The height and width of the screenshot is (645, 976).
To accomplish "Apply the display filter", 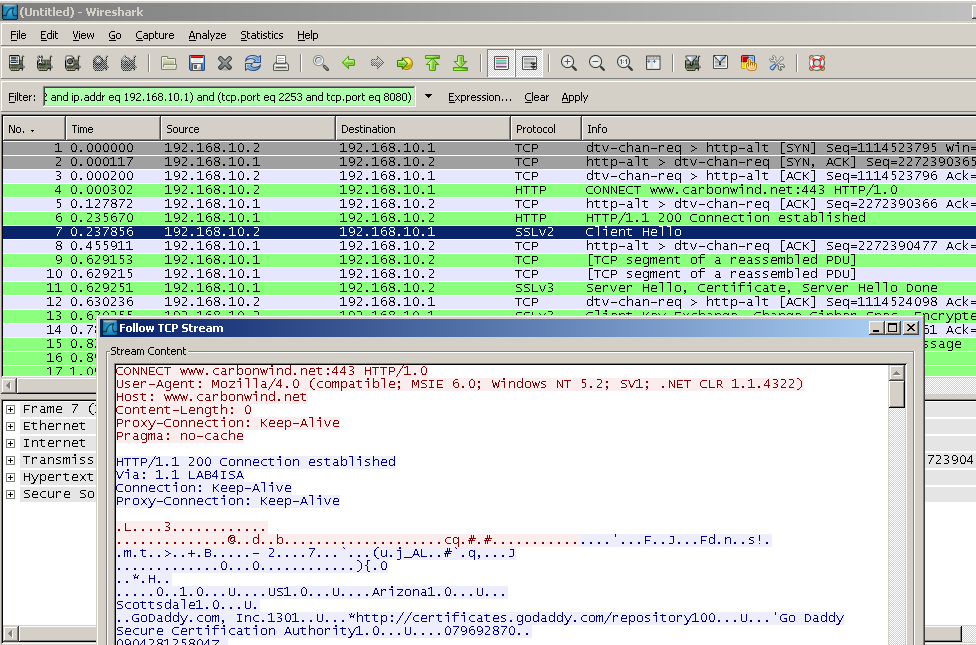I will pyautogui.click(x=575, y=97).
